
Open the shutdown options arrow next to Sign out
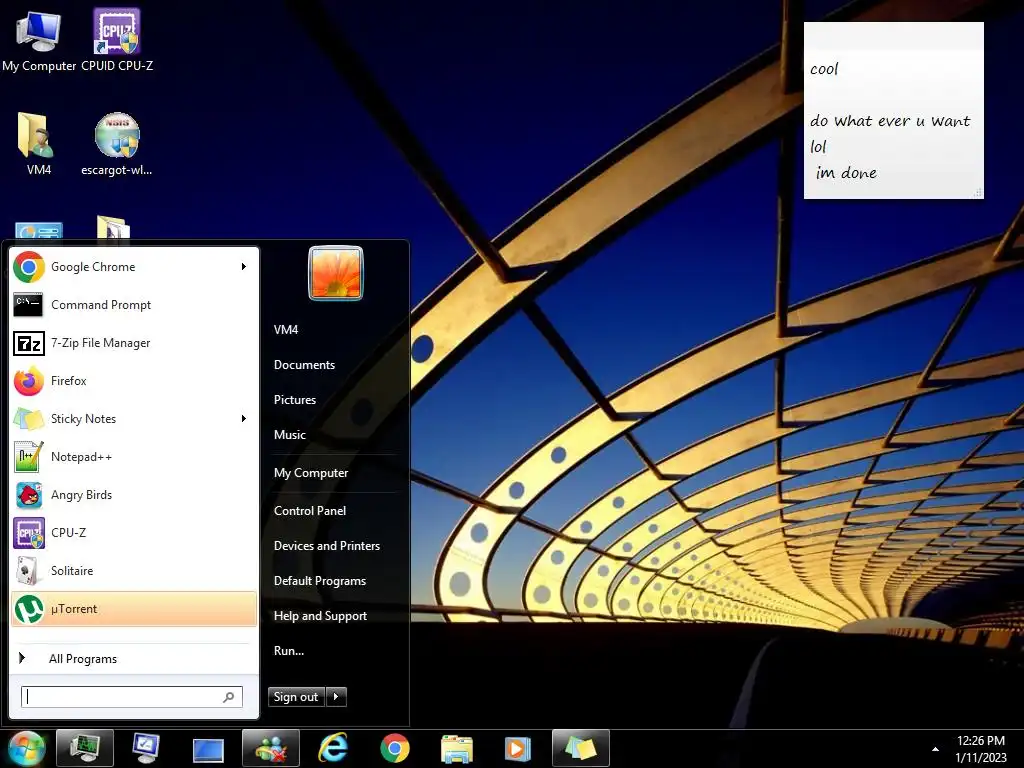coord(336,697)
